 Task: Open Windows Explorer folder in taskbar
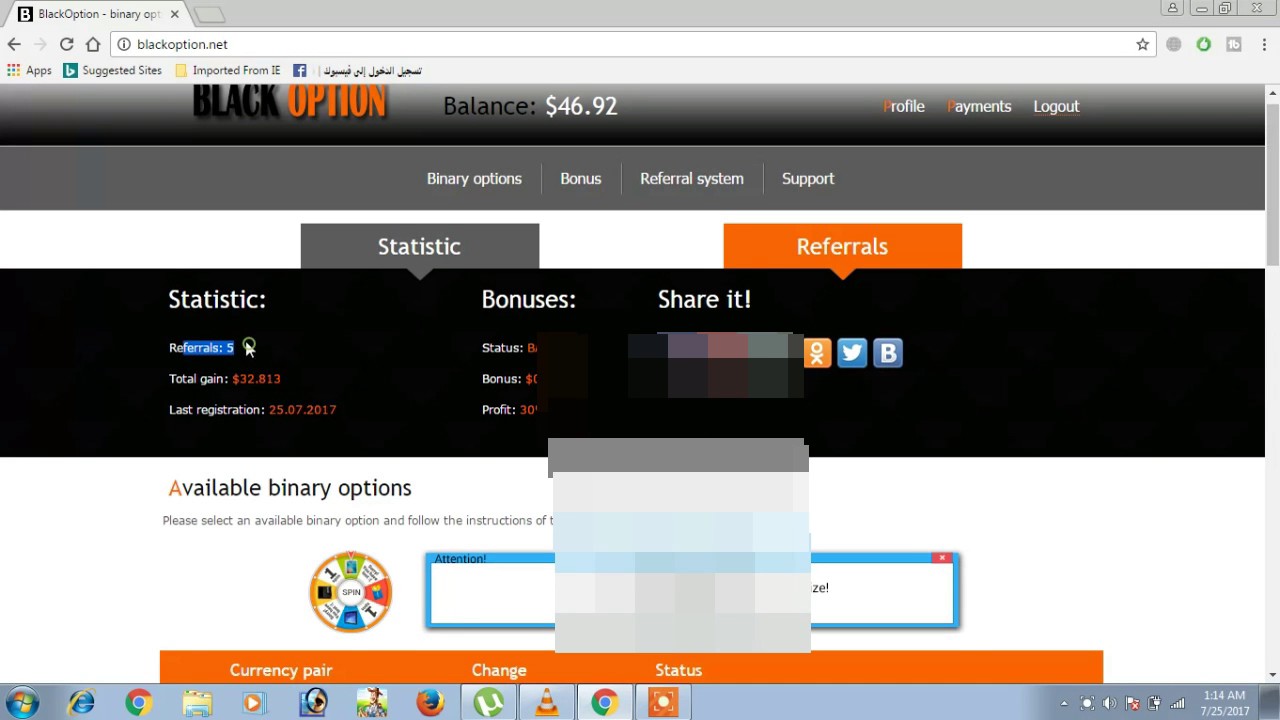pyautogui.click(x=197, y=703)
